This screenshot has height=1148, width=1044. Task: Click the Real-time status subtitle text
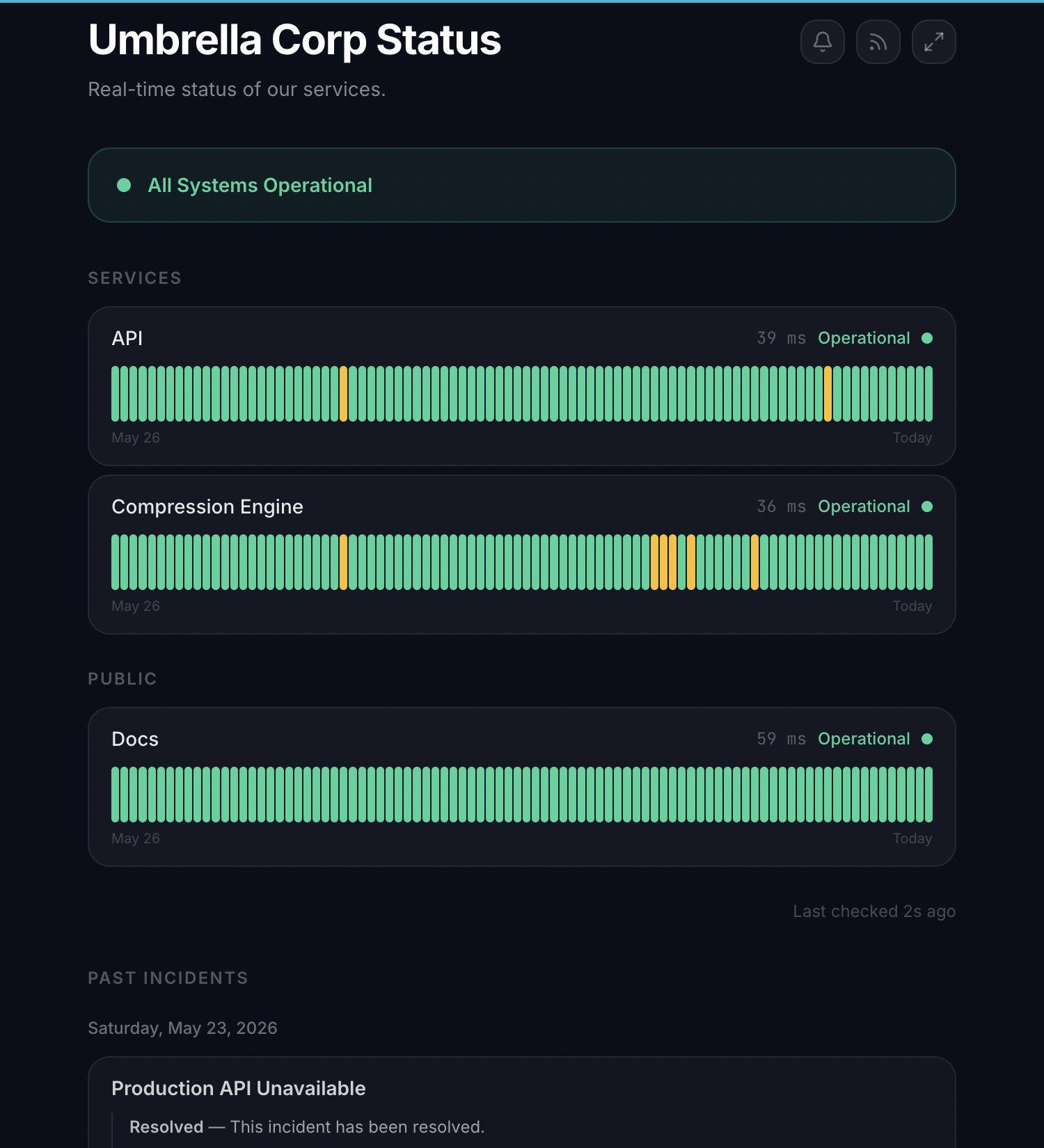pyautogui.click(x=237, y=90)
